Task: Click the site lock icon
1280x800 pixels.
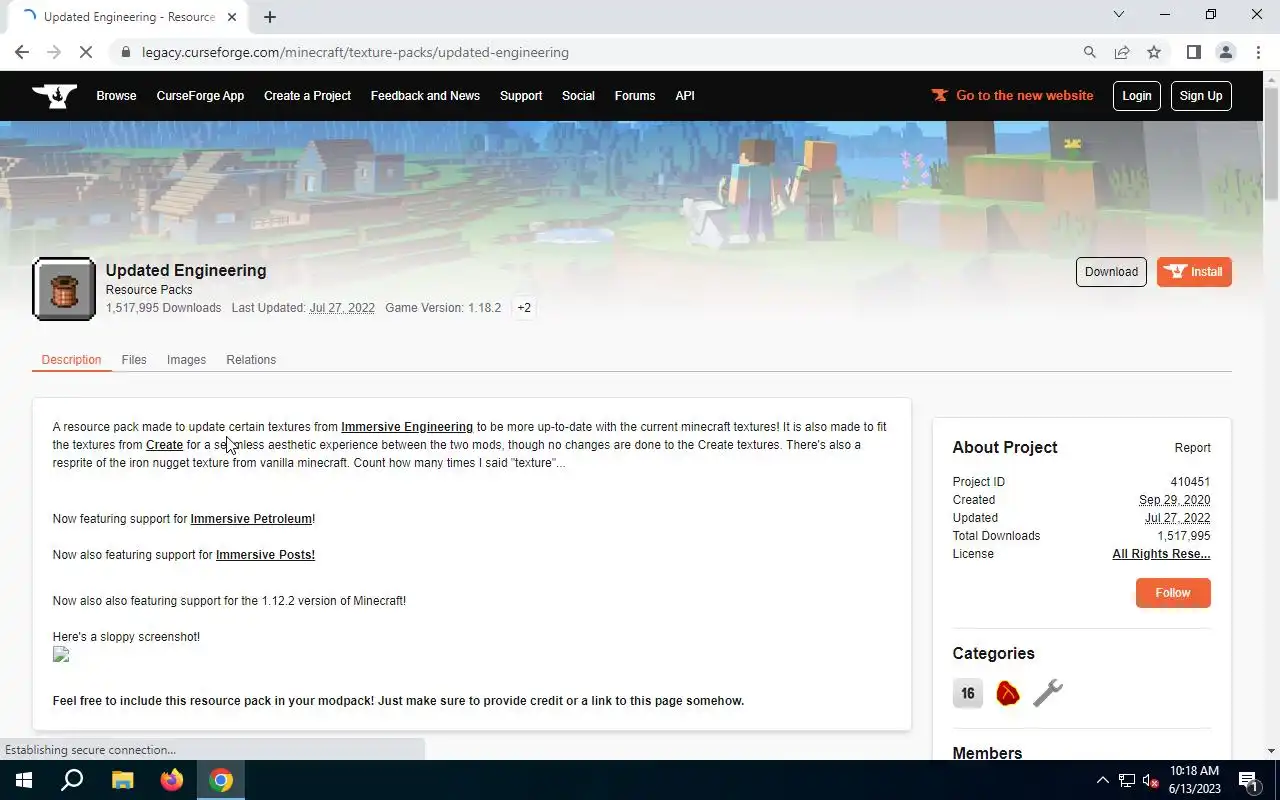Action: click(x=125, y=52)
